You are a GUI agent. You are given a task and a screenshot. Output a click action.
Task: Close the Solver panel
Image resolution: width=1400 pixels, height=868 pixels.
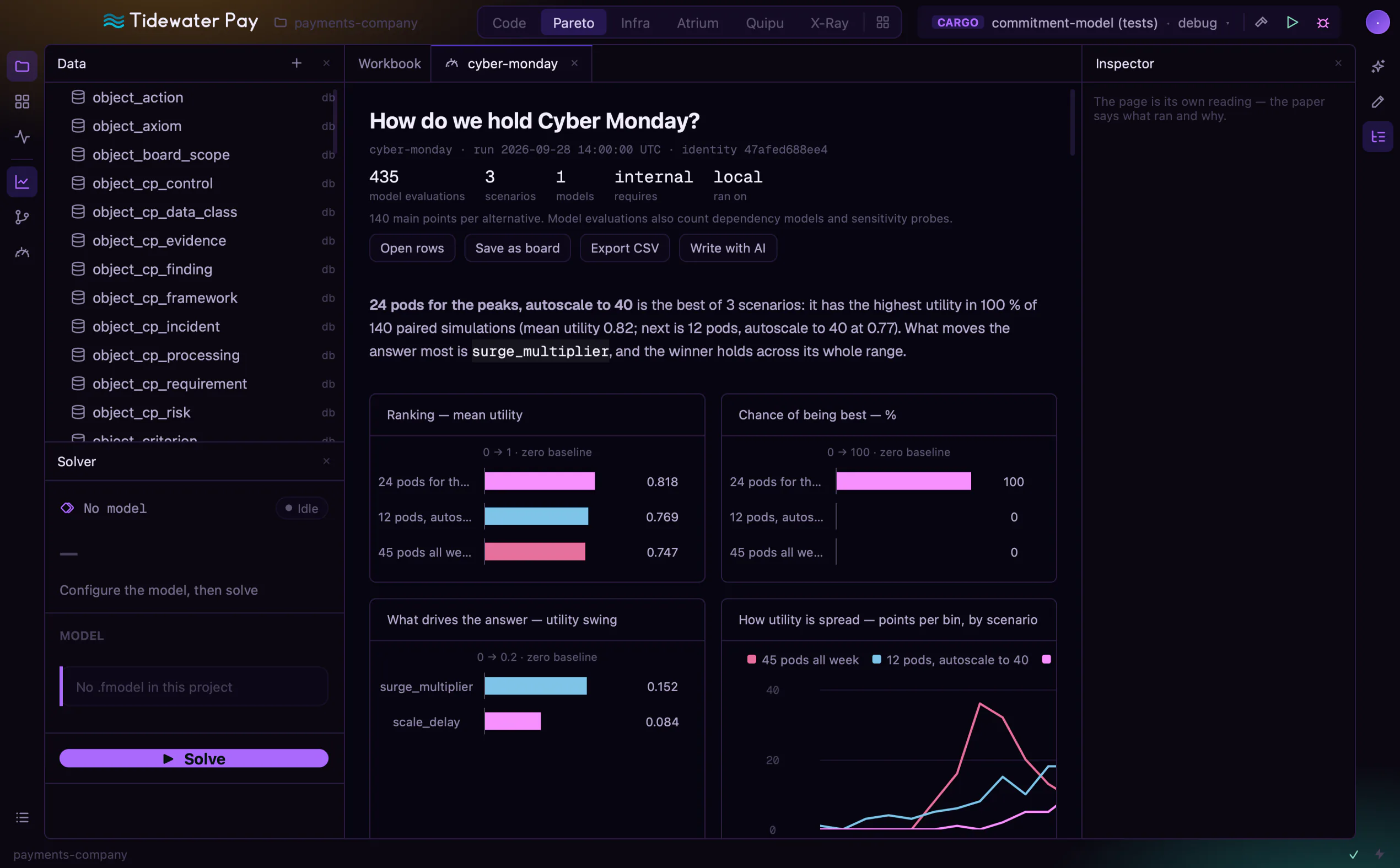pos(326,461)
